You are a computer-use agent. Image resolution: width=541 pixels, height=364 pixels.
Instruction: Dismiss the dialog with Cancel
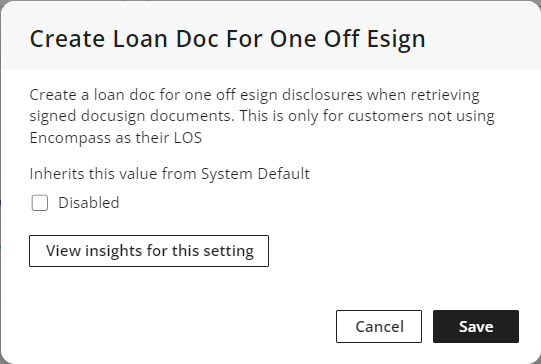point(379,326)
